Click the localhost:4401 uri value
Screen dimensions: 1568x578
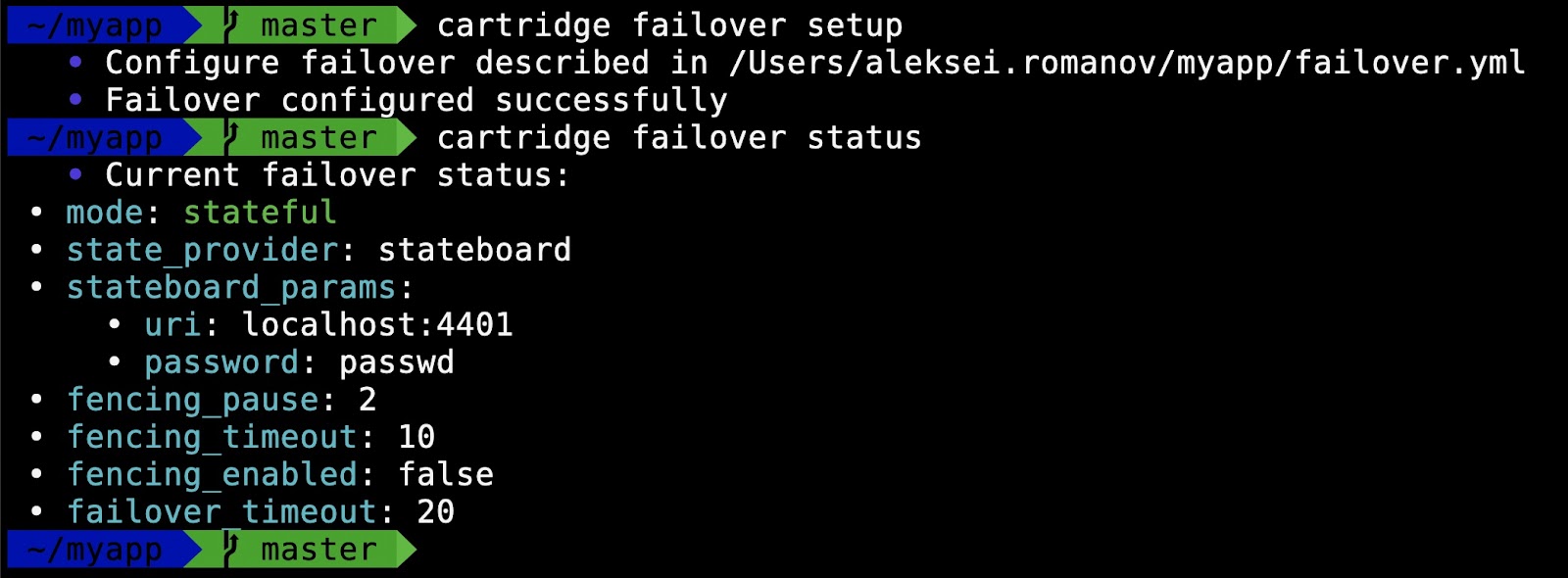coord(377,324)
